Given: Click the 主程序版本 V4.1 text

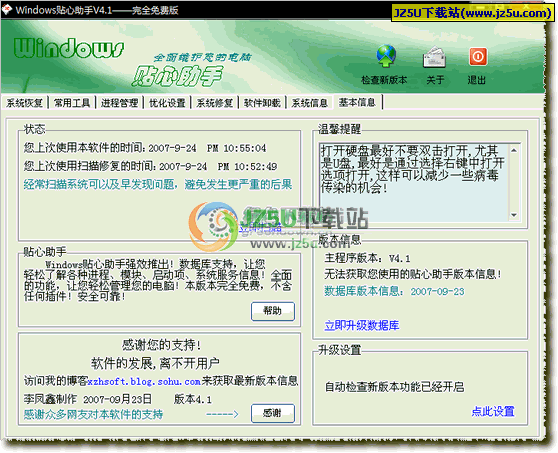Looking at the screenshot, I should [x=367, y=258].
